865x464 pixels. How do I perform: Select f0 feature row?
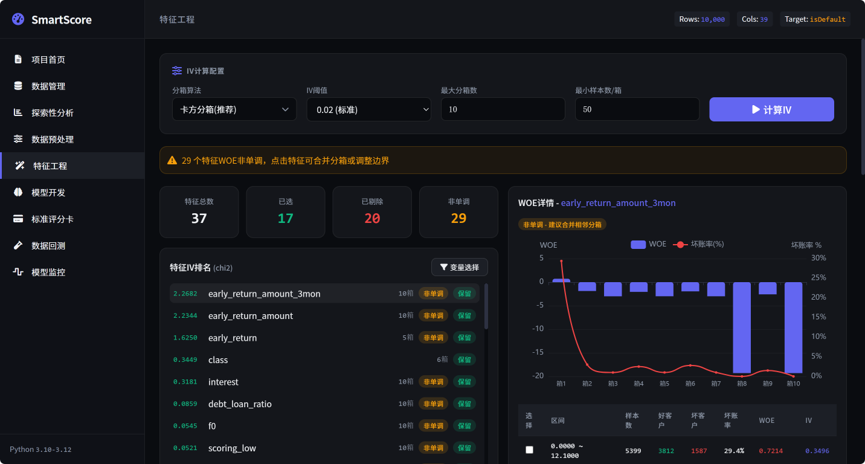324,426
